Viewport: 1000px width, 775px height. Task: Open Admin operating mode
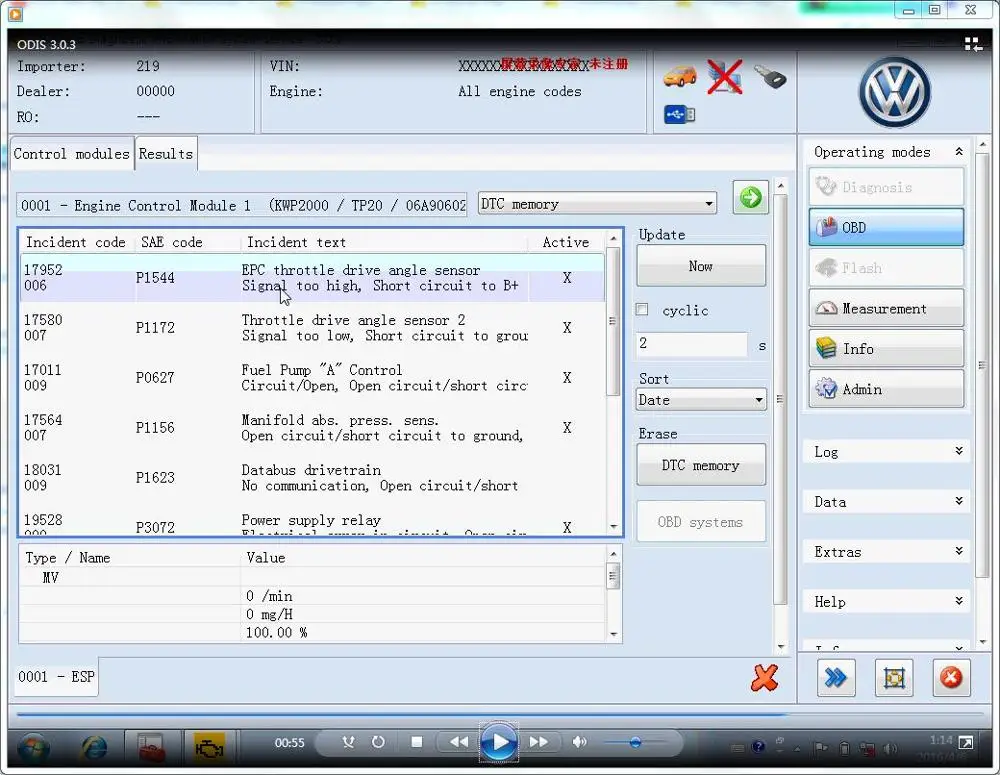coord(886,388)
